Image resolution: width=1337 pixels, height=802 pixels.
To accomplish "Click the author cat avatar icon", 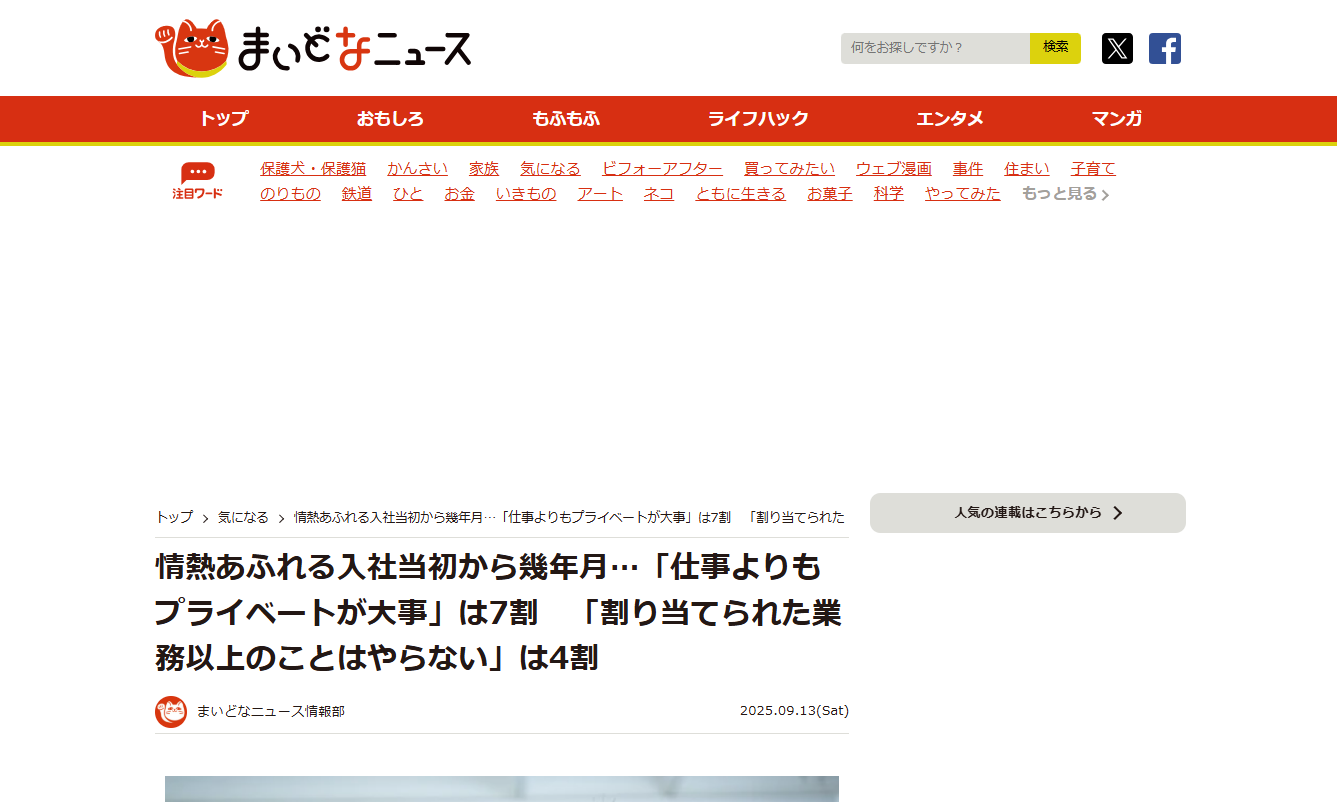I will [x=171, y=711].
